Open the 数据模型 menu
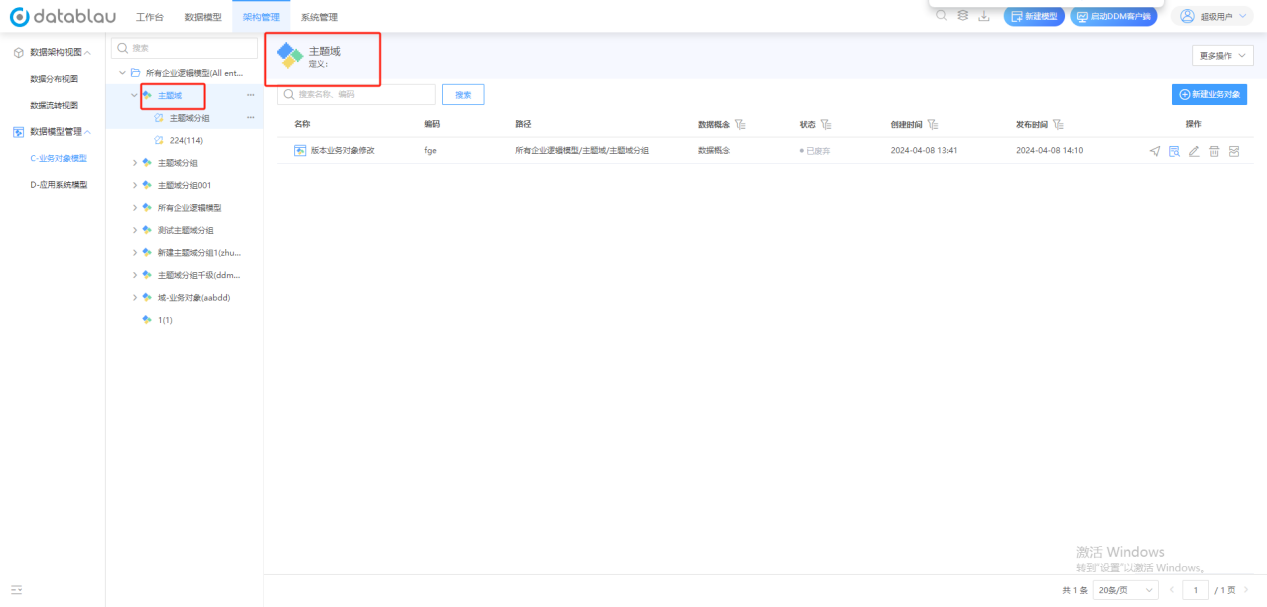 pyautogui.click(x=203, y=17)
